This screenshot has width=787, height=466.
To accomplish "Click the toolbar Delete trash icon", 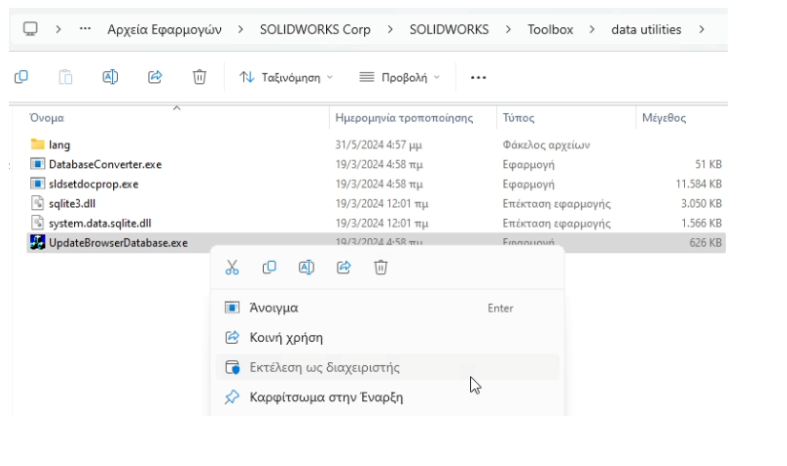I will (199, 77).
